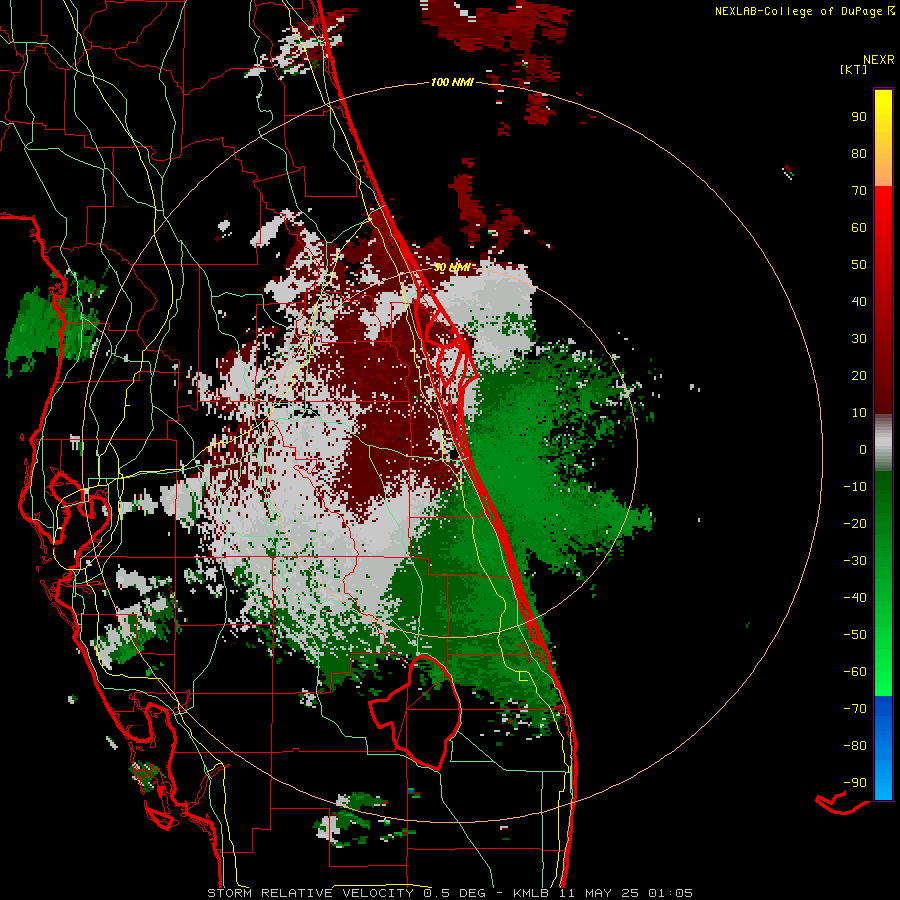Click the STORM RELATIVE VELOCITY caption text
This screenshot has width=900, height=900.
pos(310,893)
